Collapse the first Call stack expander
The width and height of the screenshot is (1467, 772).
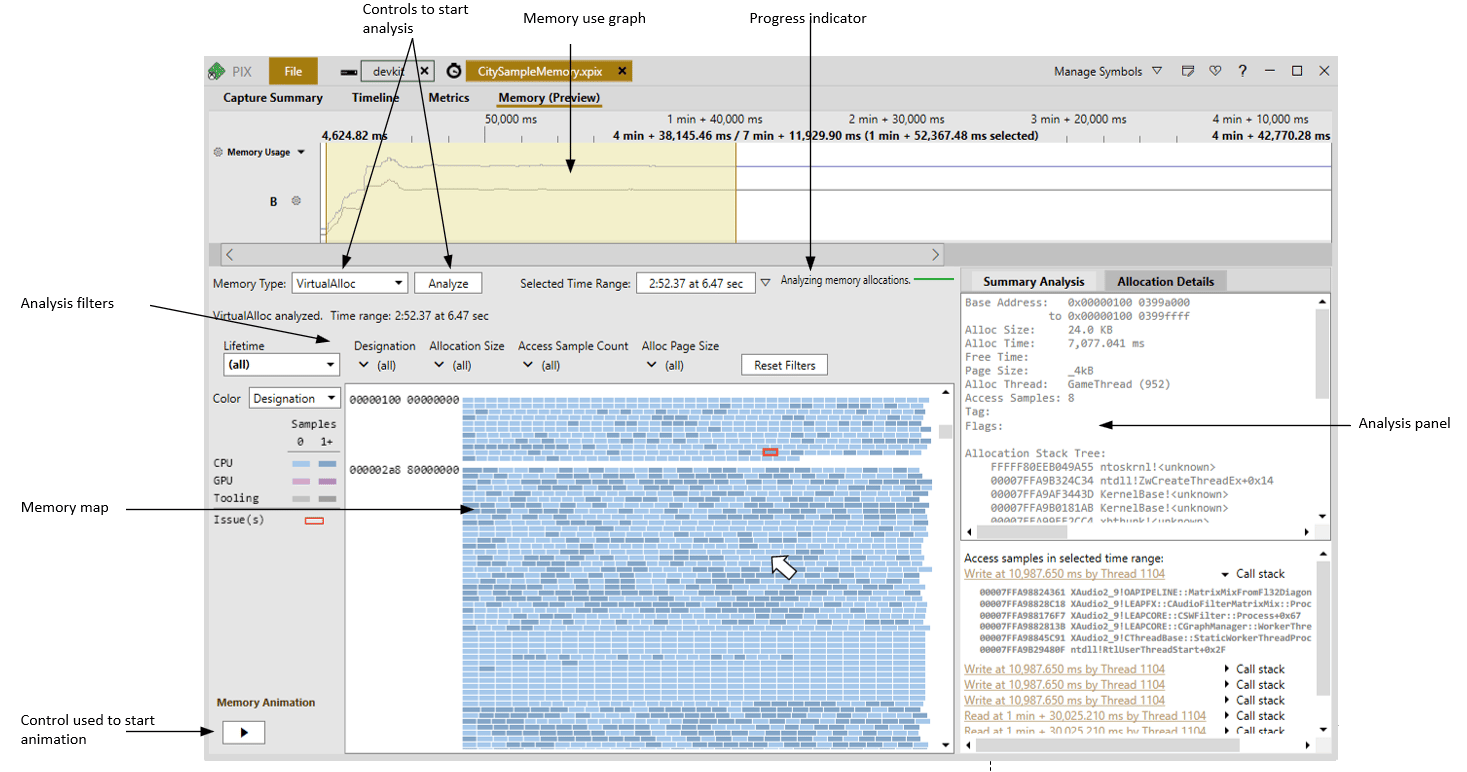pyautogui.click(x=1225, y=575)
